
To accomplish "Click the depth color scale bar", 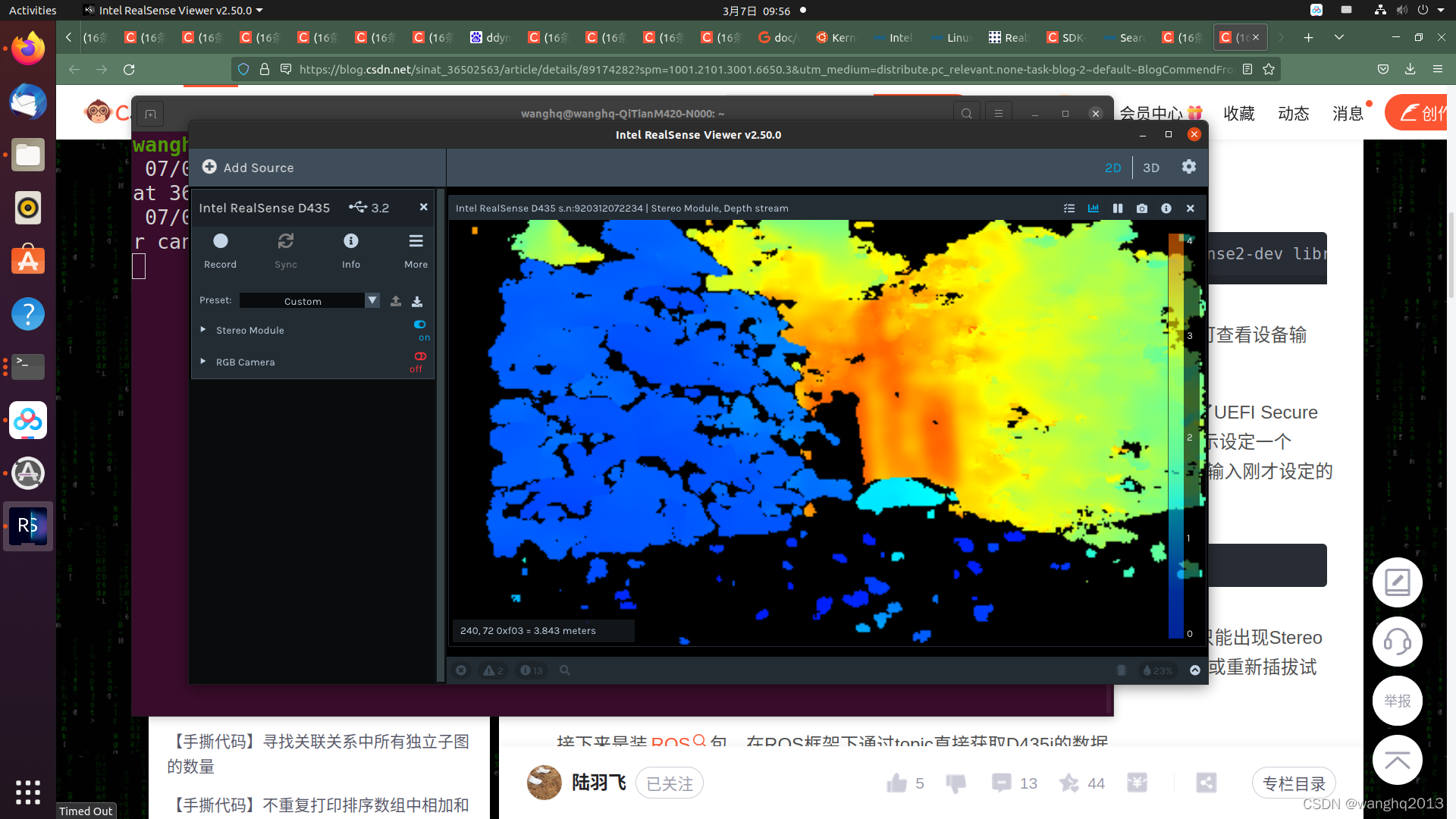I will coord(1176,436).
